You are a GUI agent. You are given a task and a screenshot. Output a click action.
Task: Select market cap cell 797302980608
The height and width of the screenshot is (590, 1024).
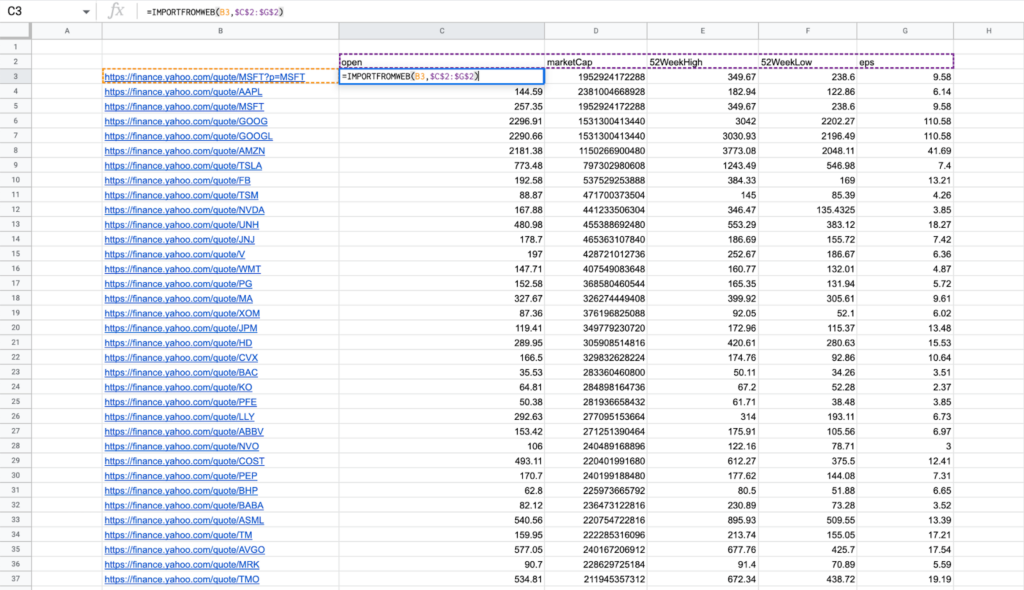click(596, 166)
